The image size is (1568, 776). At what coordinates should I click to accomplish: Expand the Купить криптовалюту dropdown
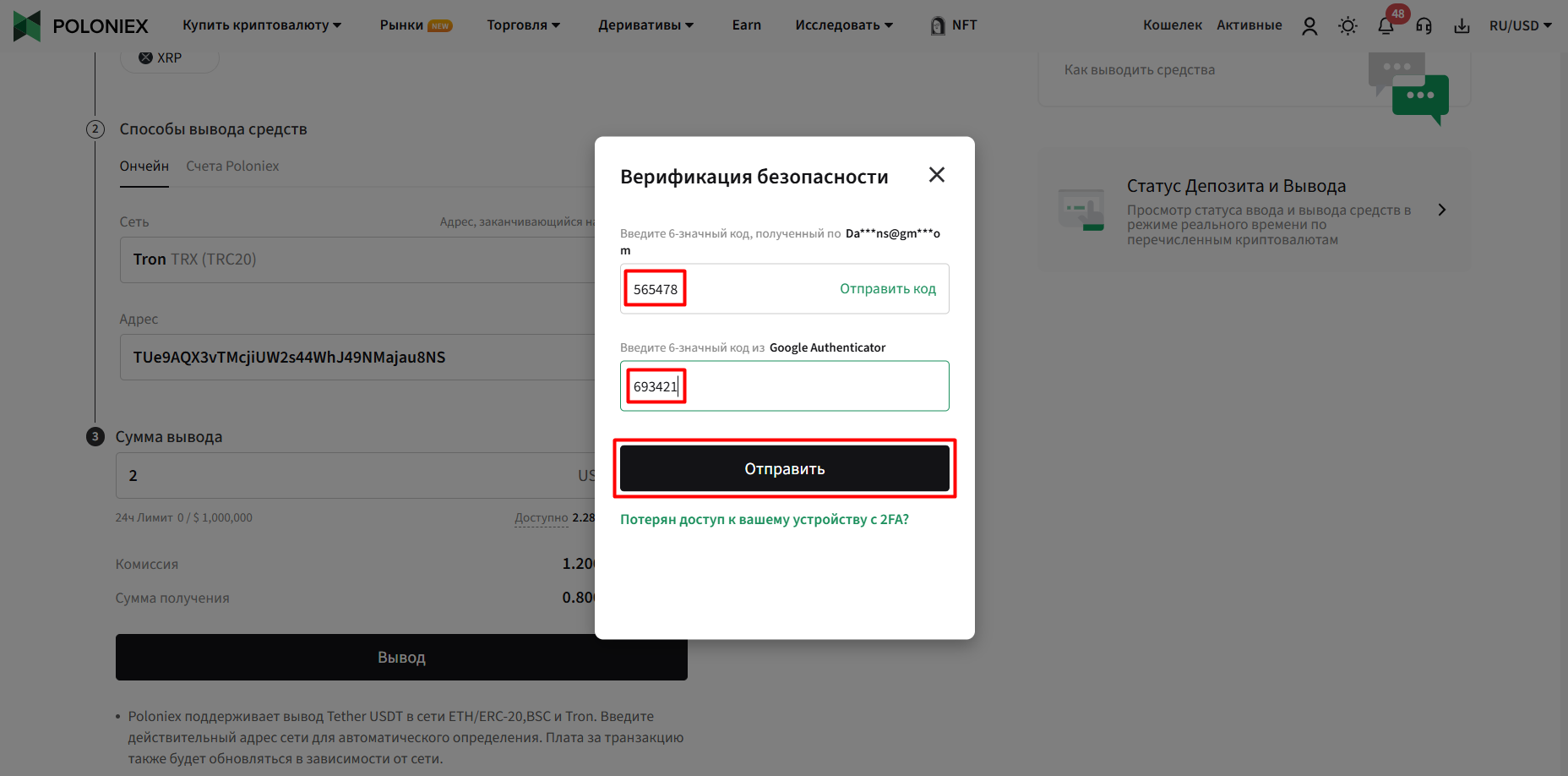point(262,25)
